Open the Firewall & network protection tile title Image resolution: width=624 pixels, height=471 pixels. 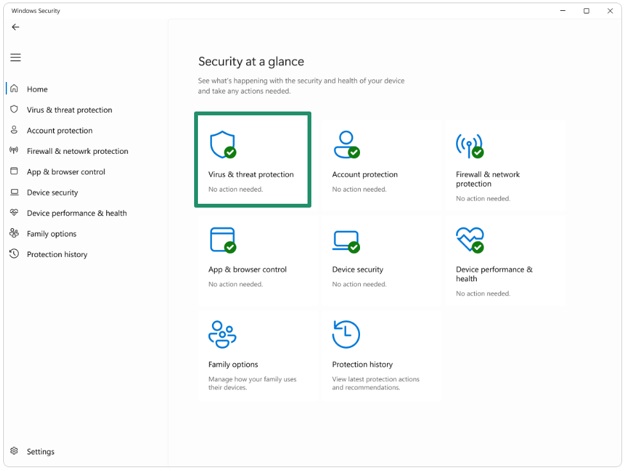tap(488, 179)
